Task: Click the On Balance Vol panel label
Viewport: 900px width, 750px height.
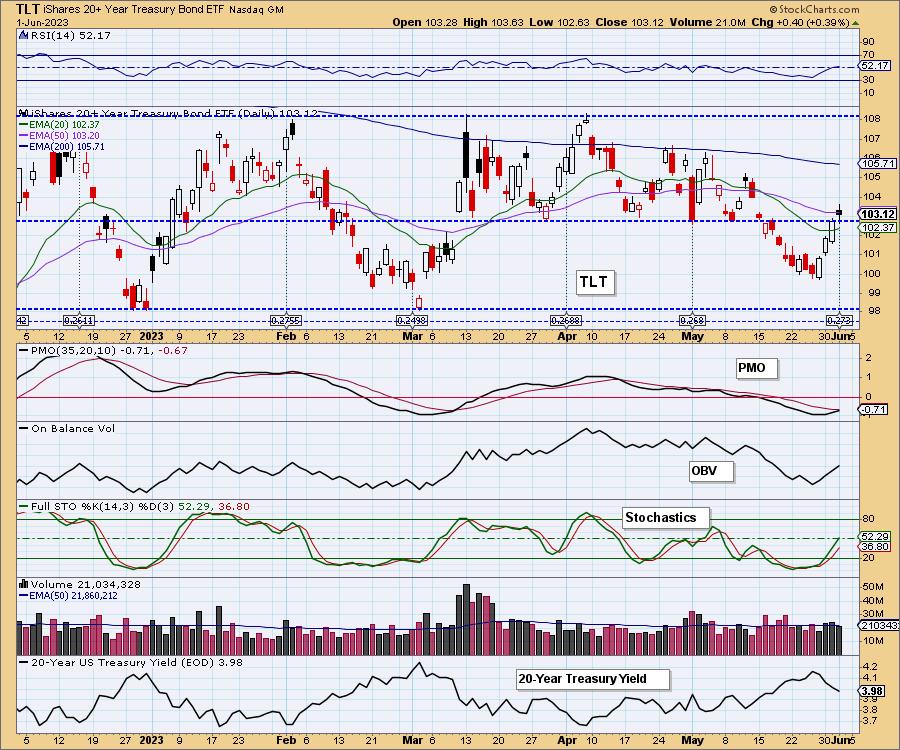Action: tap(67, 429)
